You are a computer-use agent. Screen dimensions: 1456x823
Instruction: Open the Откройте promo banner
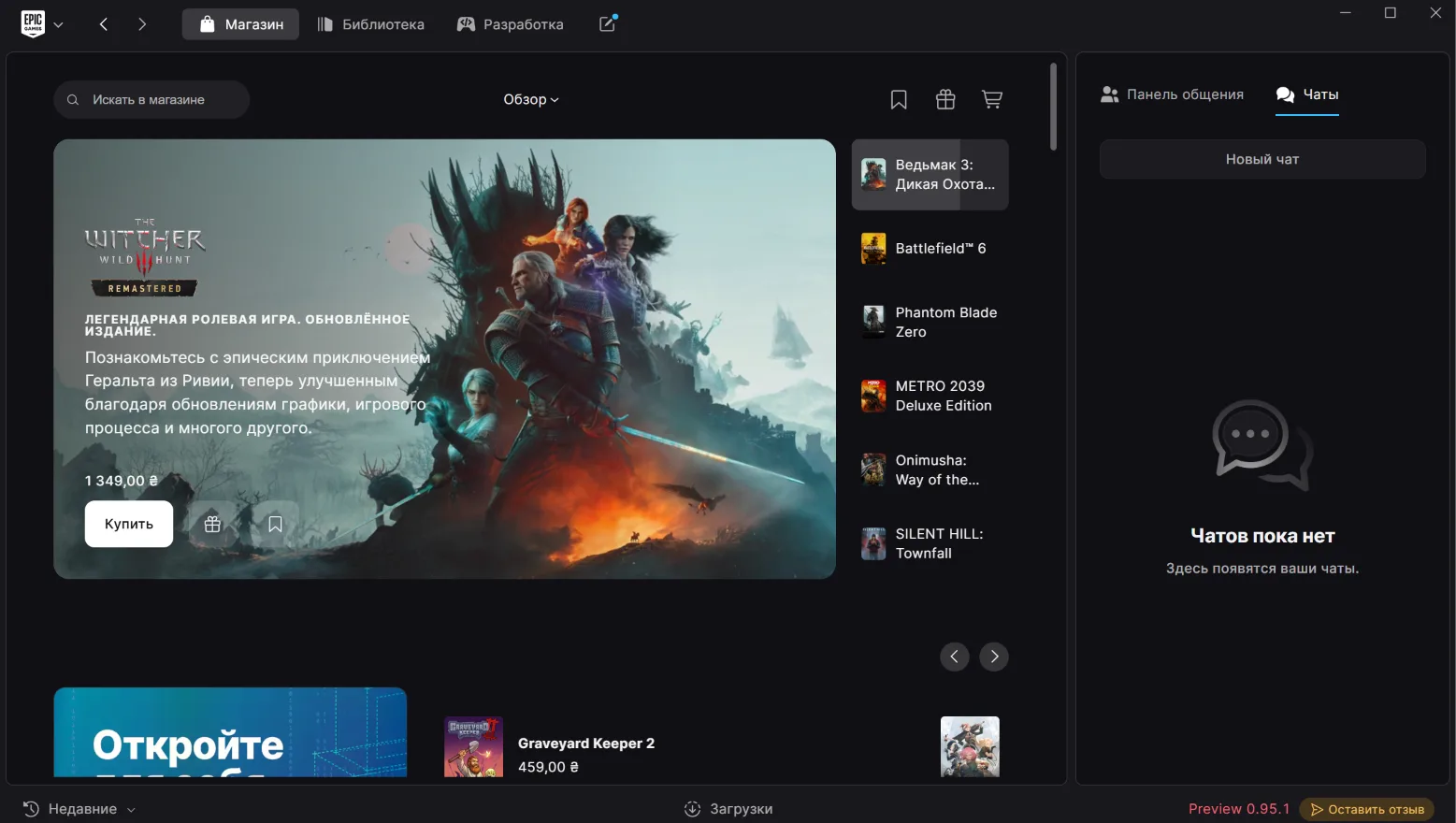pos(230,732)
